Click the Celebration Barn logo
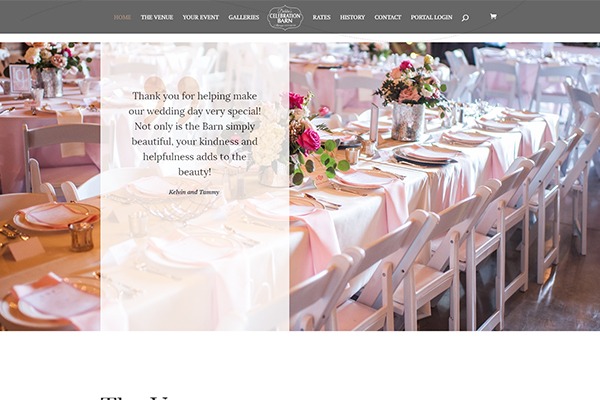Image resolution: width=600 pixels, height=400 pixels. tap(285, 17)
